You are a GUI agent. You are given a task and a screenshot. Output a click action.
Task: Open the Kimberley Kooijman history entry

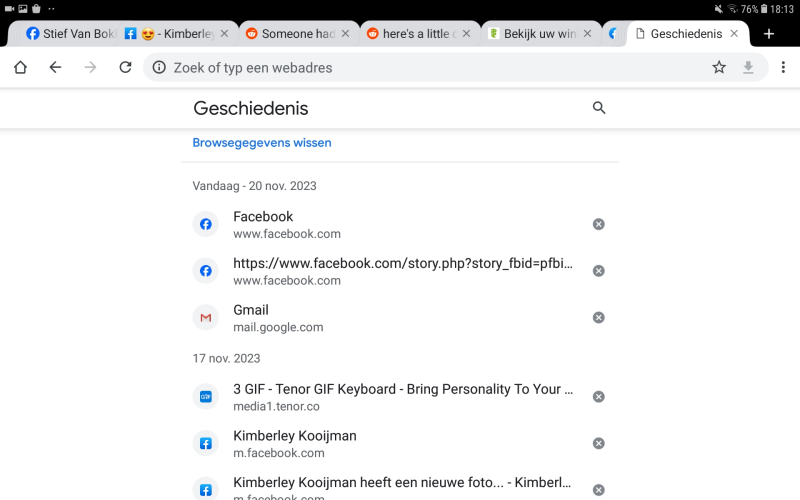(x=295, y=436)
